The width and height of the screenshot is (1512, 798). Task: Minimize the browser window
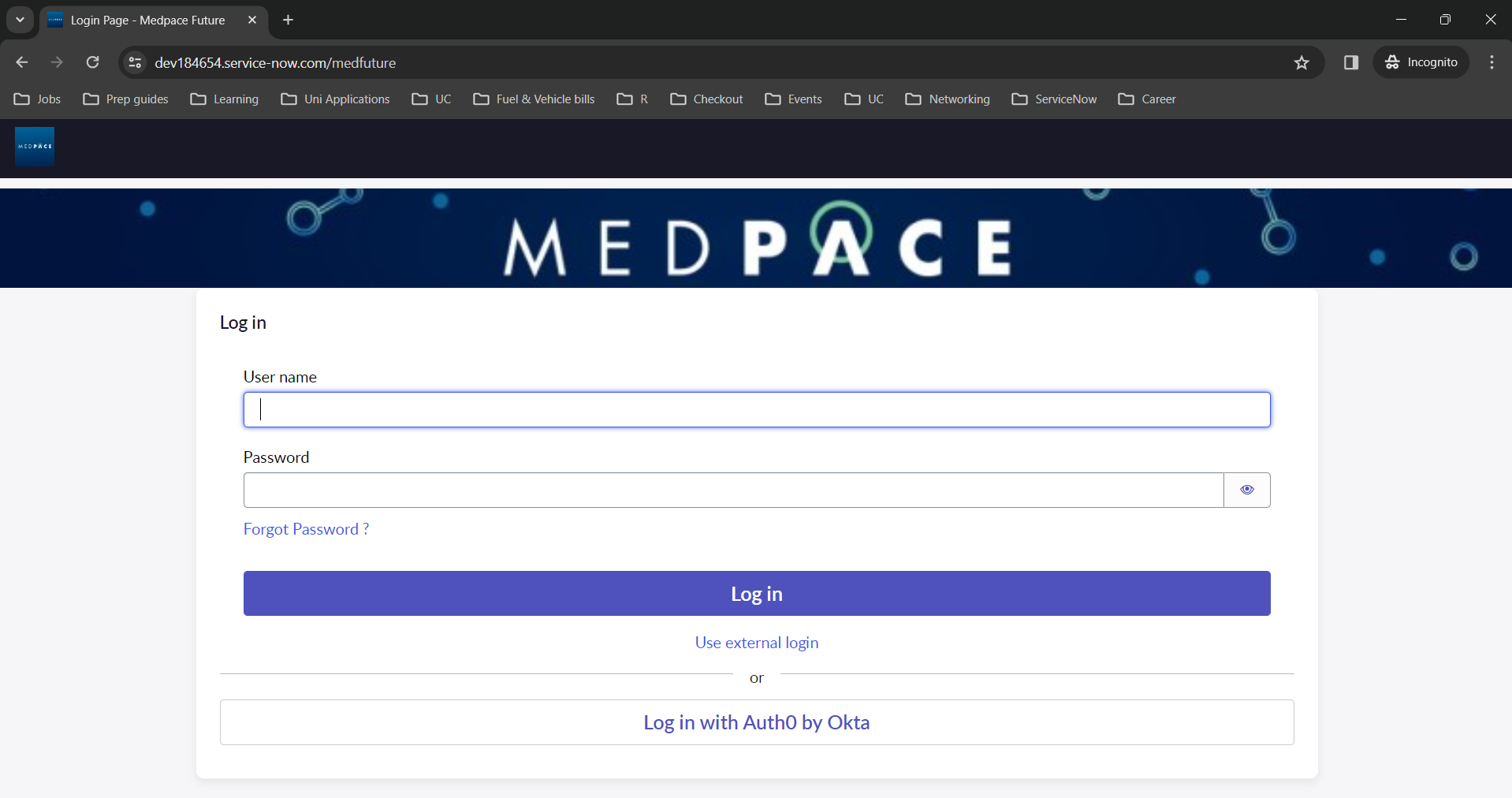(1401, 20)
